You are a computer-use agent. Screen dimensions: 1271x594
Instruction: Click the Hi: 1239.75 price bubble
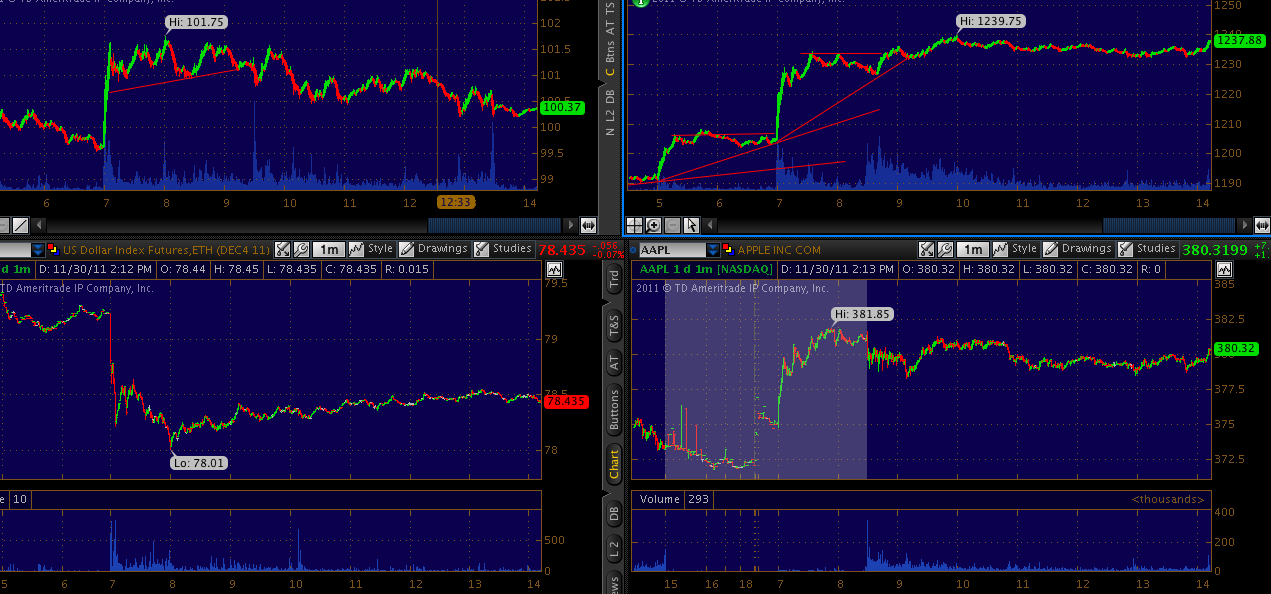(x=990, y=21)
